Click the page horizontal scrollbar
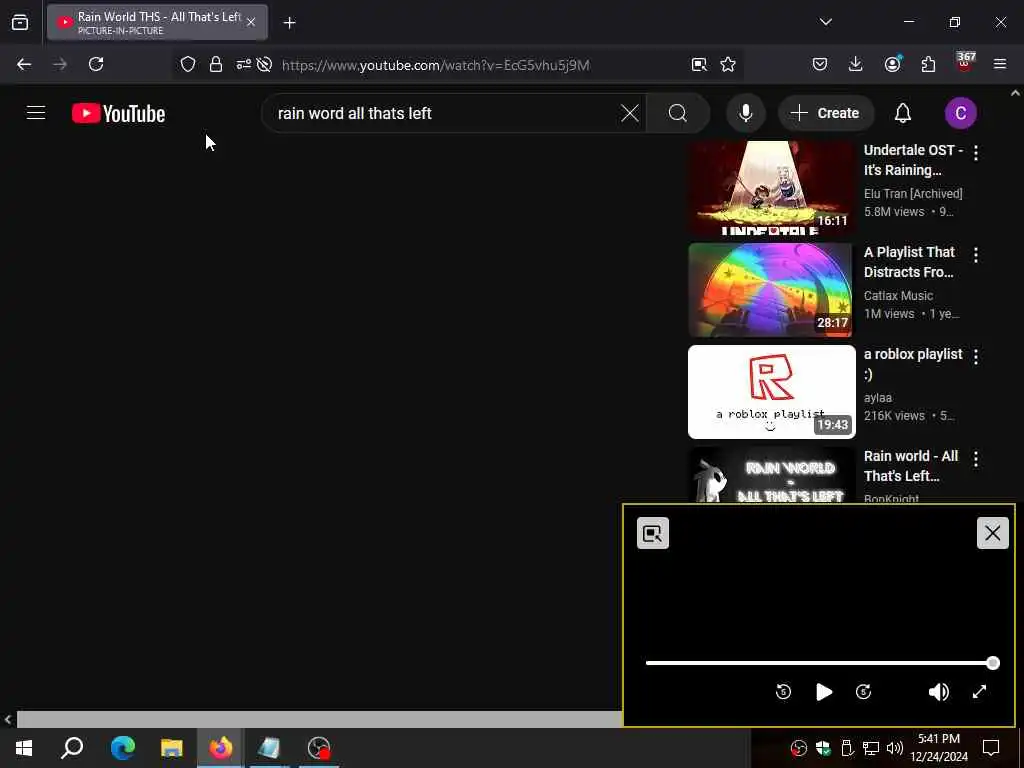 tap(320, 719)
